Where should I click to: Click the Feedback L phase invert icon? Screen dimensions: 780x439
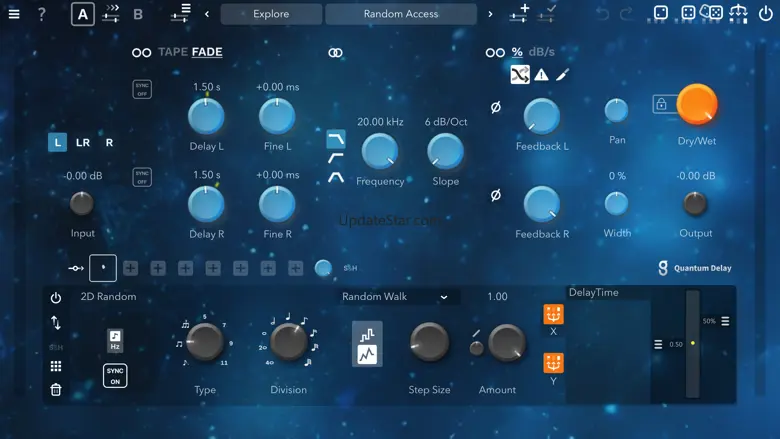click(495, 108)
